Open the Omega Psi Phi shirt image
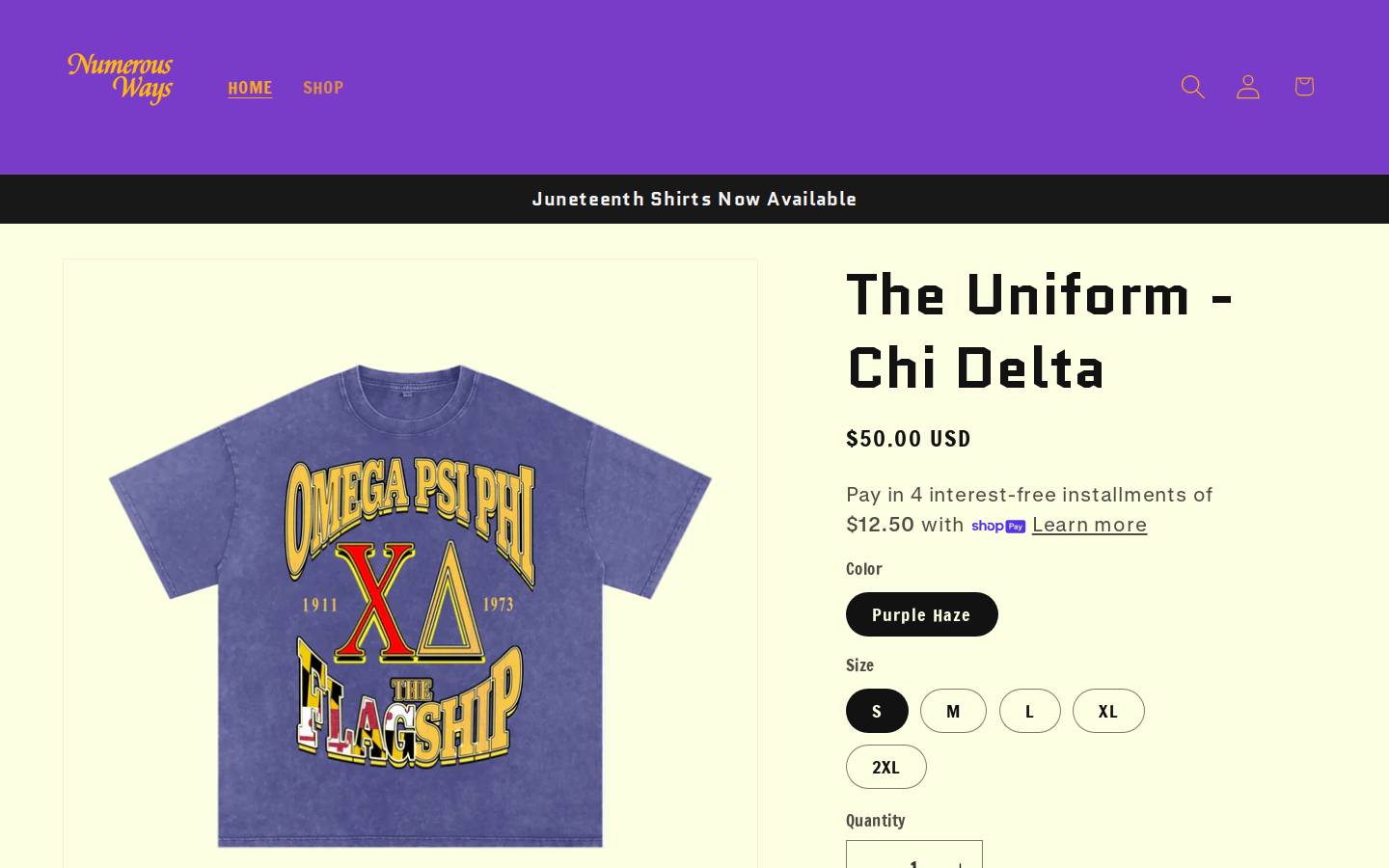Viewport: 1389px width, 868px height. tap(410, 603)
